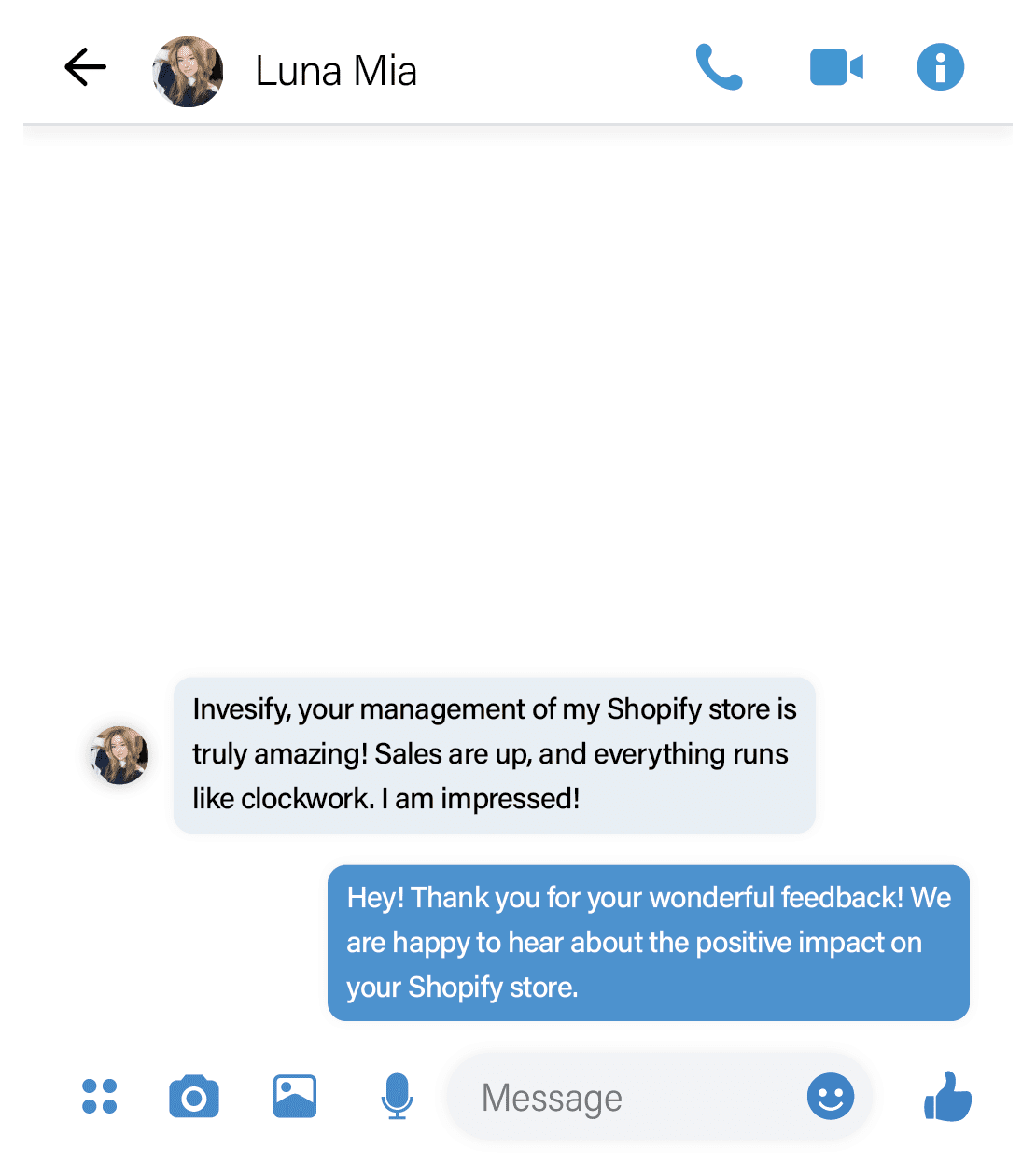Go back using the left arrow
The height and width of the screenshot is (1163, 1036).
[85, 67]
